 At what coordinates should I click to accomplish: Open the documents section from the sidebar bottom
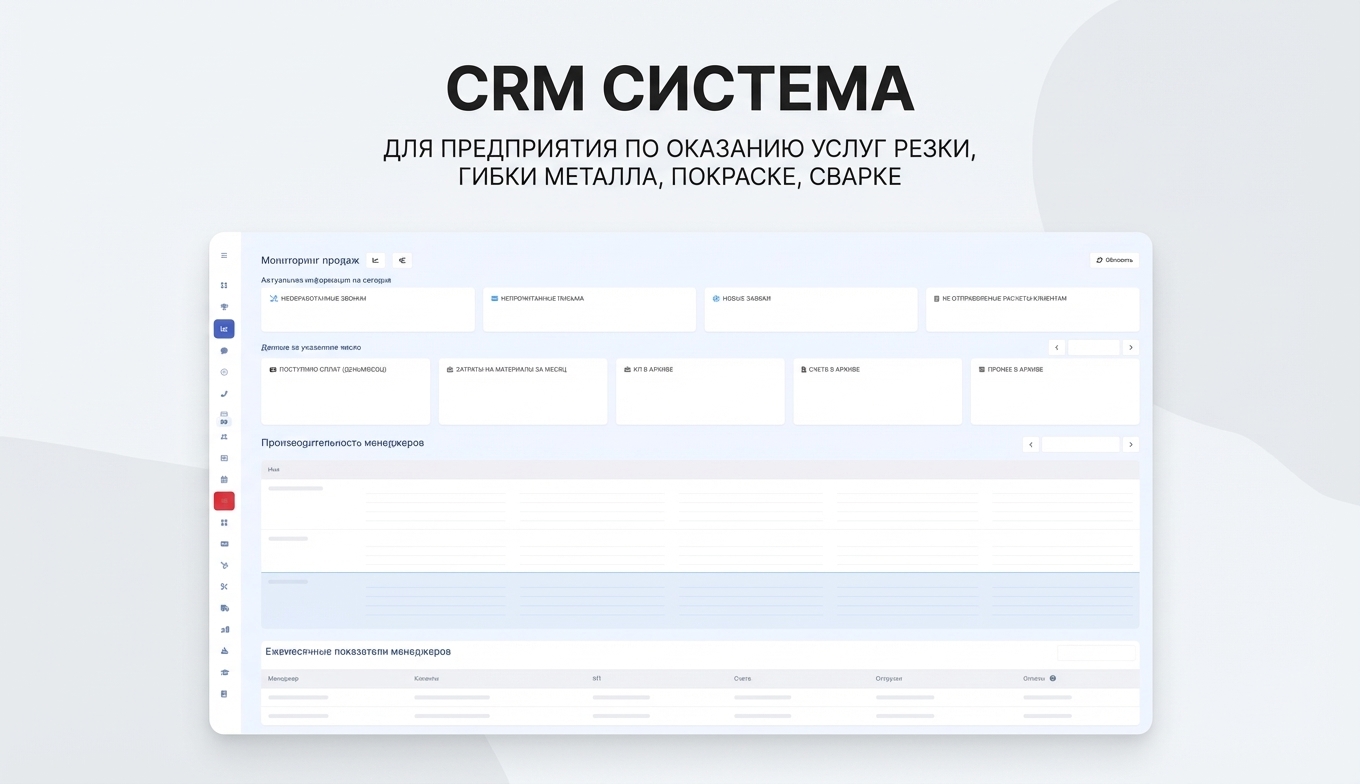pyautogui.click(x=224, y=693)
